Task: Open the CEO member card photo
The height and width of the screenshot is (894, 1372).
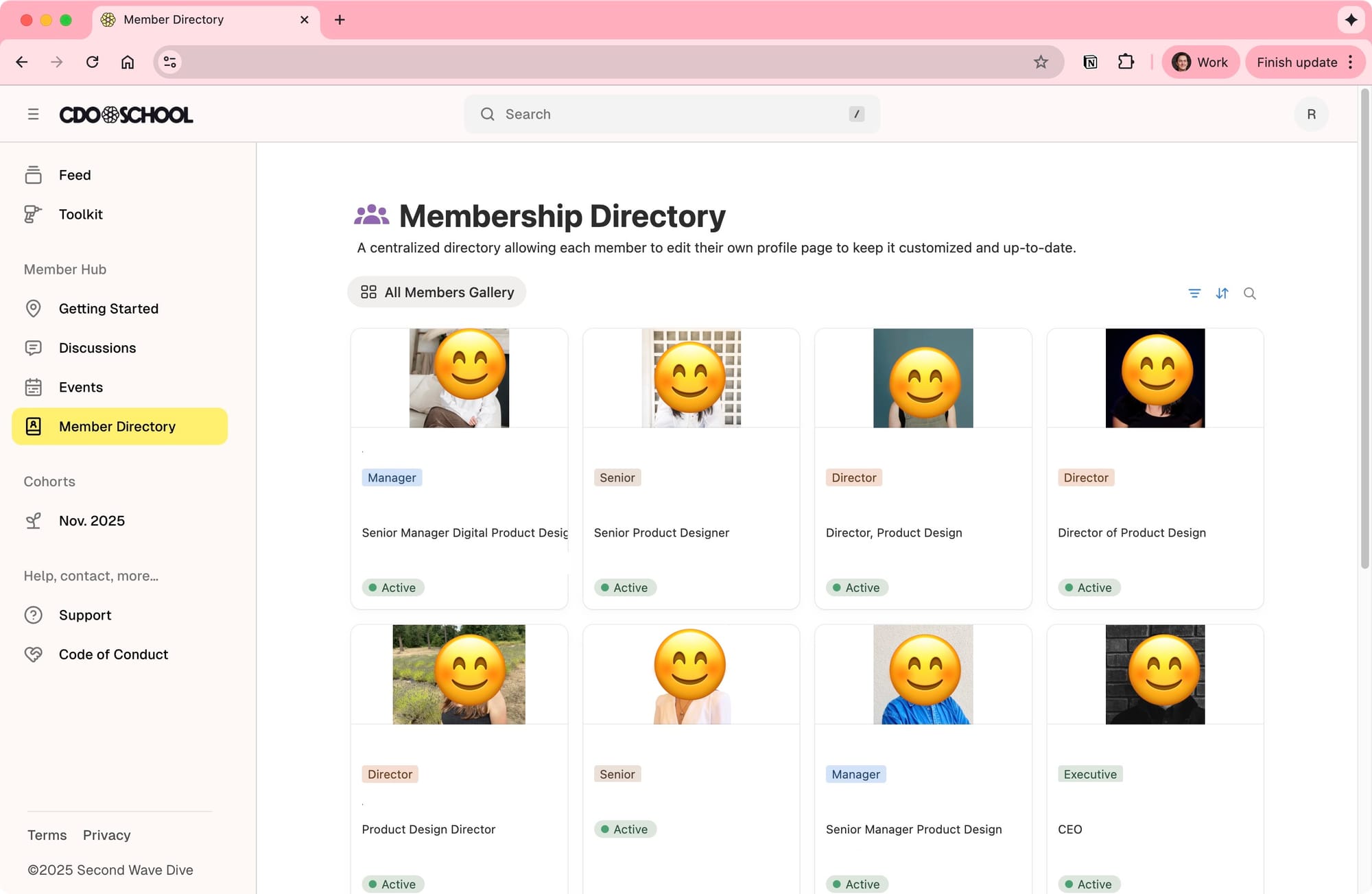Action: [1155, 674]
